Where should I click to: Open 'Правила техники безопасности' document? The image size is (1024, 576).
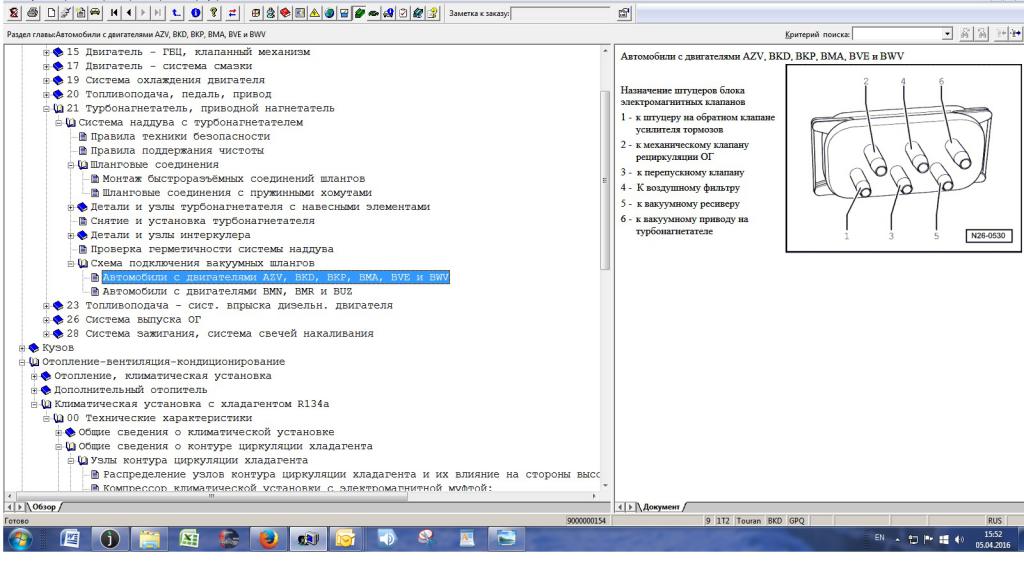coord(180,136)
